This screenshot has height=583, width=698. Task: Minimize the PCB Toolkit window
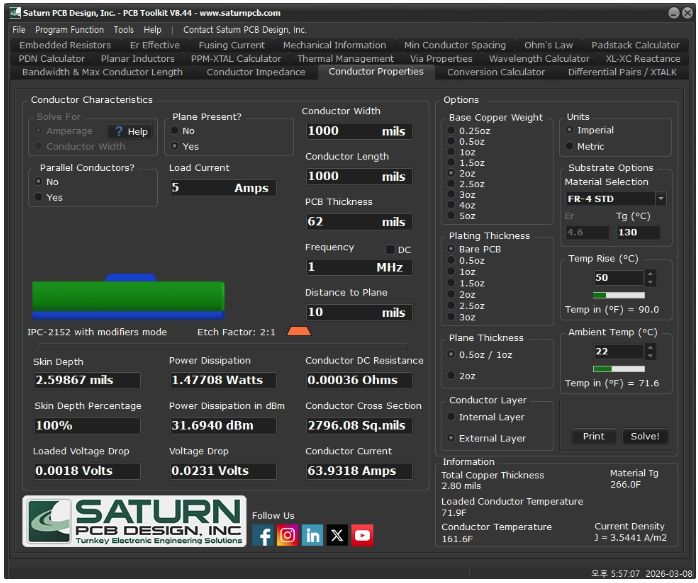674,12
